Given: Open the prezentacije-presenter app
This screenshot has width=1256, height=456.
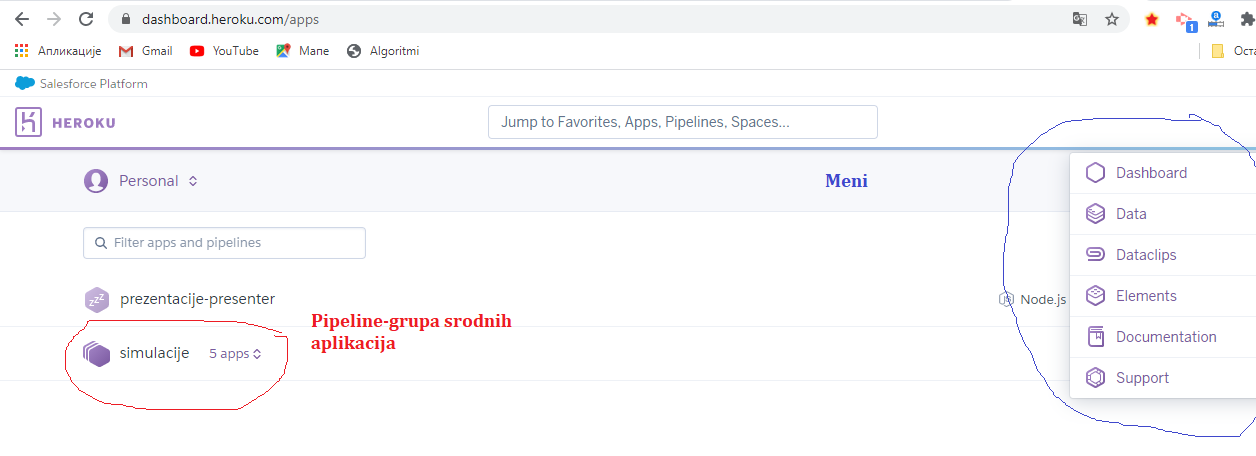Looking at the screenshot, I should pyautogui.click(x=197, y=299).
